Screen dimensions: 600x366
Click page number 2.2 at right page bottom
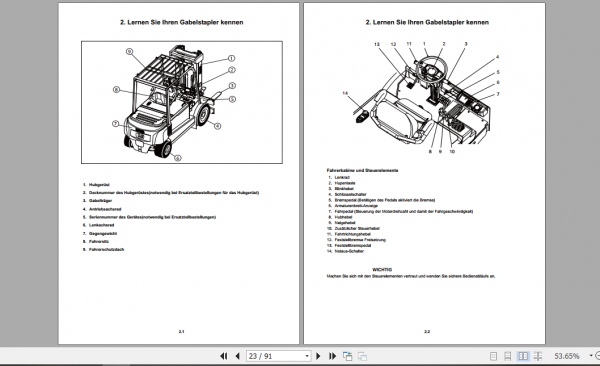pyautogui.click(x=427, y=332)
